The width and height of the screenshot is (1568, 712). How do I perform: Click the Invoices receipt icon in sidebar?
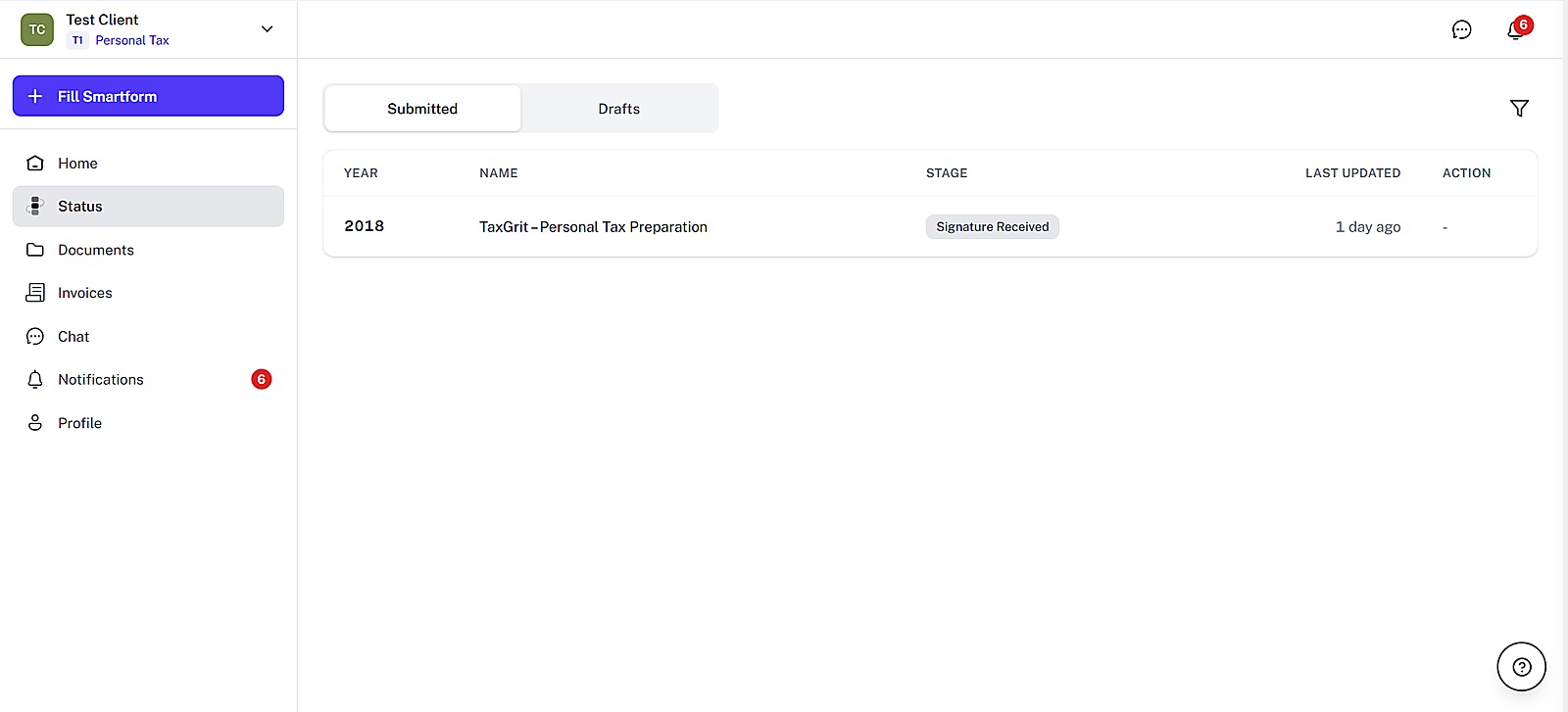pyautogui.click(x=35, y=293)
